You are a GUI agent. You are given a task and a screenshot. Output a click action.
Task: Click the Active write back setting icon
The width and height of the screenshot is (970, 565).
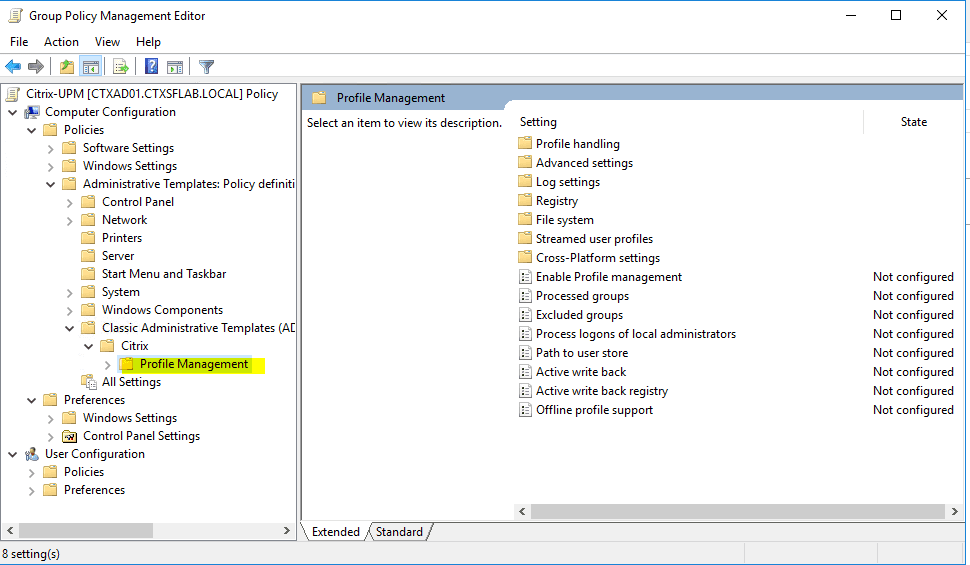coord(525,372)
